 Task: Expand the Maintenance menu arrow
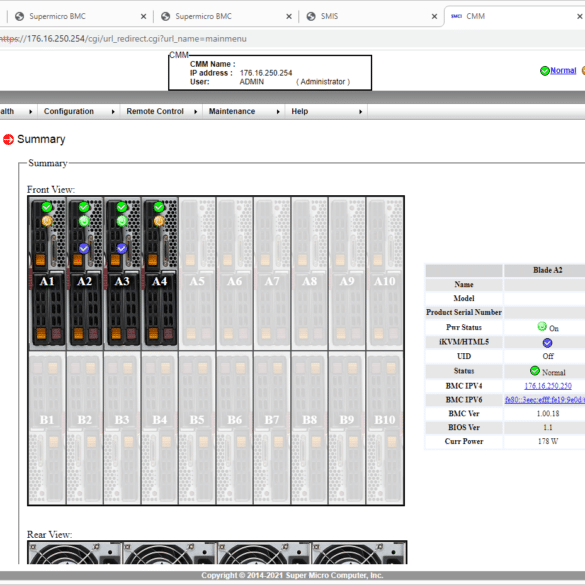(x=278, y=112)
